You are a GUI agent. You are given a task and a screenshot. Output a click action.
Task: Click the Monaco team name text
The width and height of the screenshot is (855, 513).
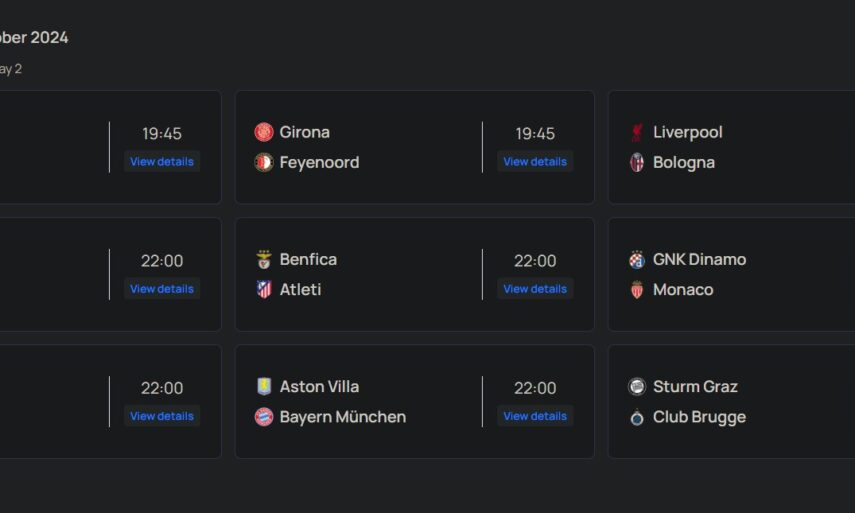(683, 290)
